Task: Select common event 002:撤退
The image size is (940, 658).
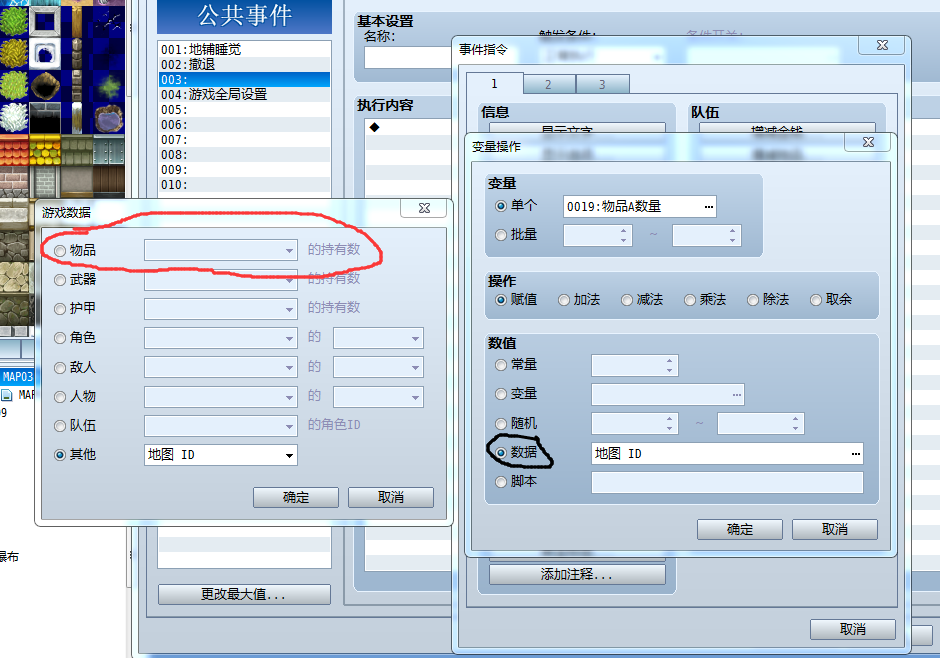Action: click(245, 64)
